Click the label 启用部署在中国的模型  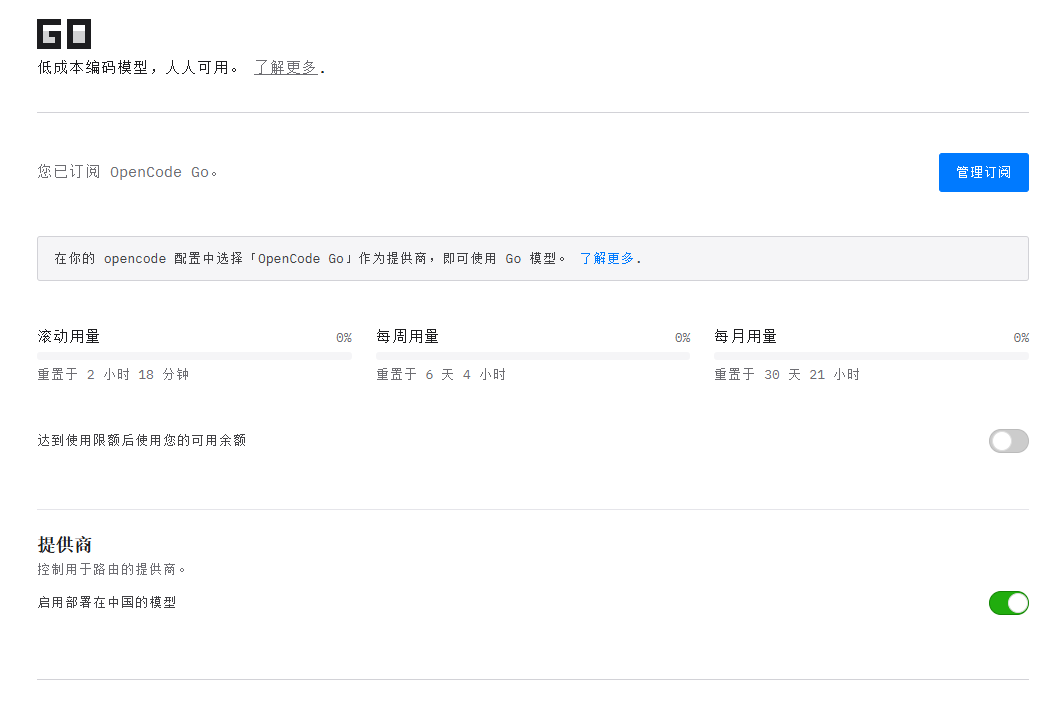(x=107, y=603)
